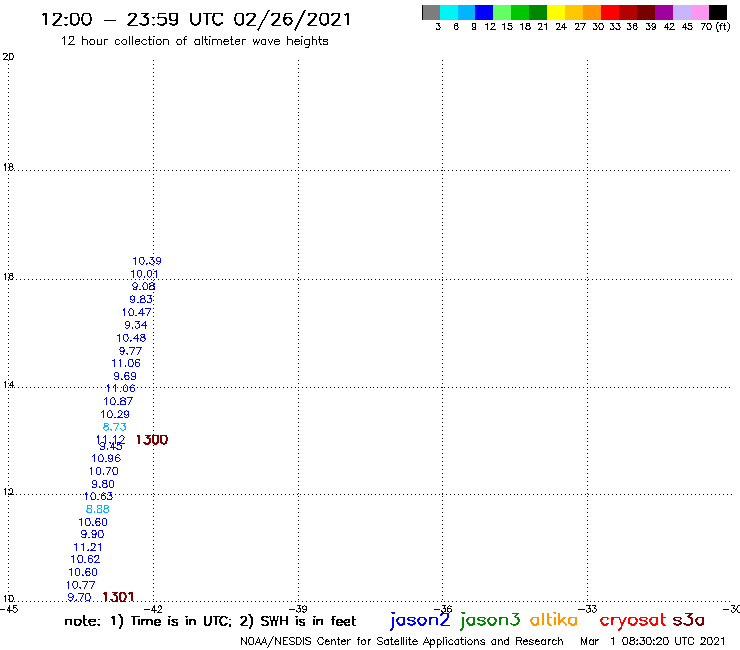Click the '12:00 – 23:59 UTC 02/26/2021' title
Image resolution: width=740 pixels, height=650 pixels.
tap(196, 19)
